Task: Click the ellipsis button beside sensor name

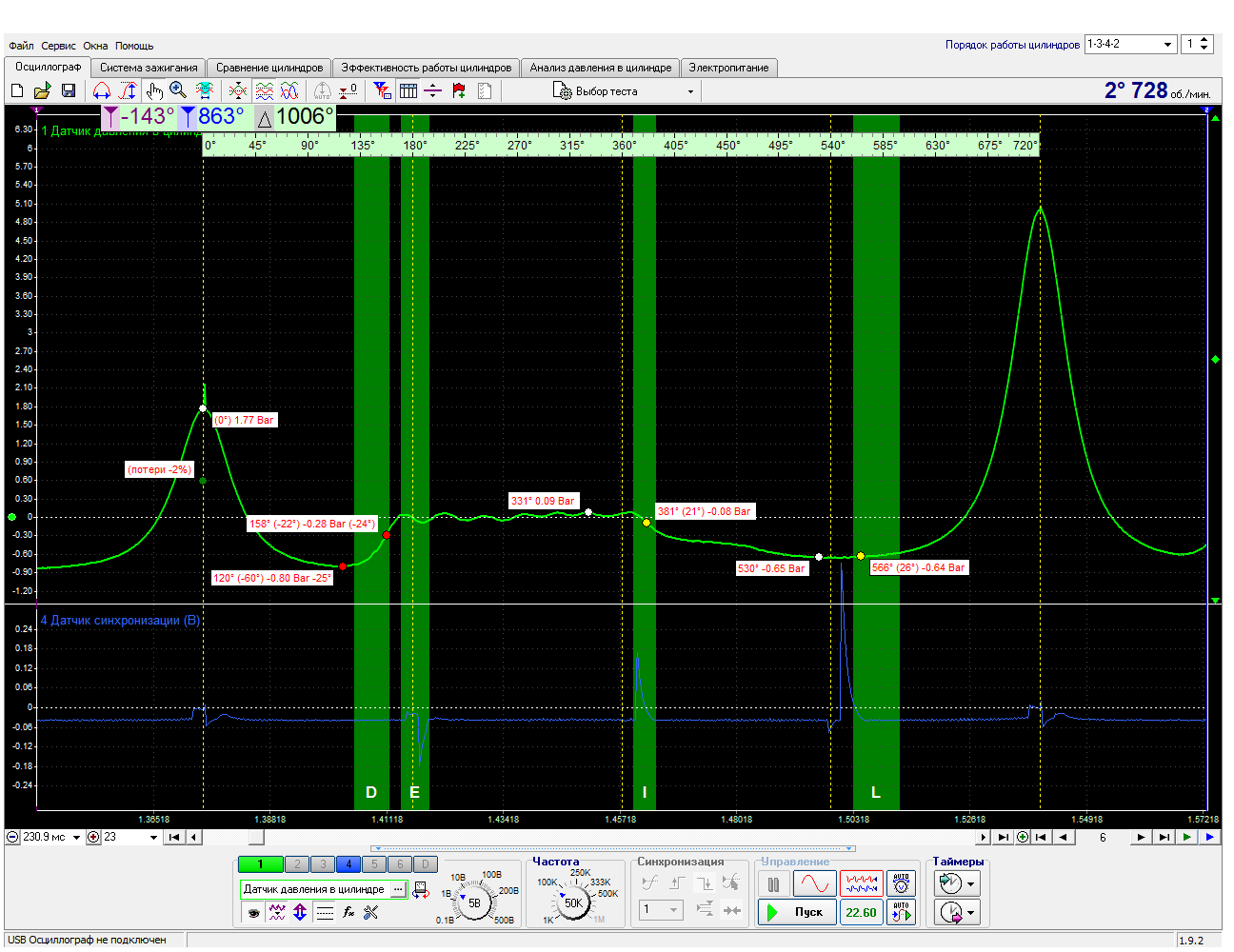Action: click(x=398, y=889)
